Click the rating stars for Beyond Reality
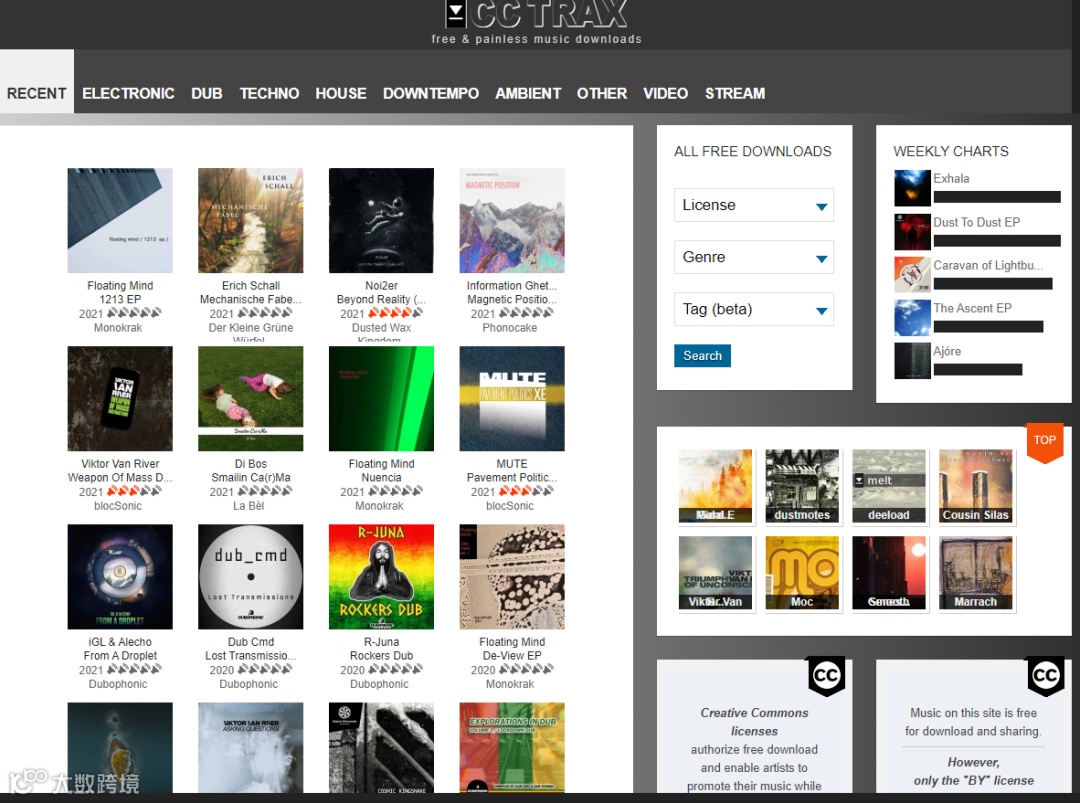 (395, 313)
